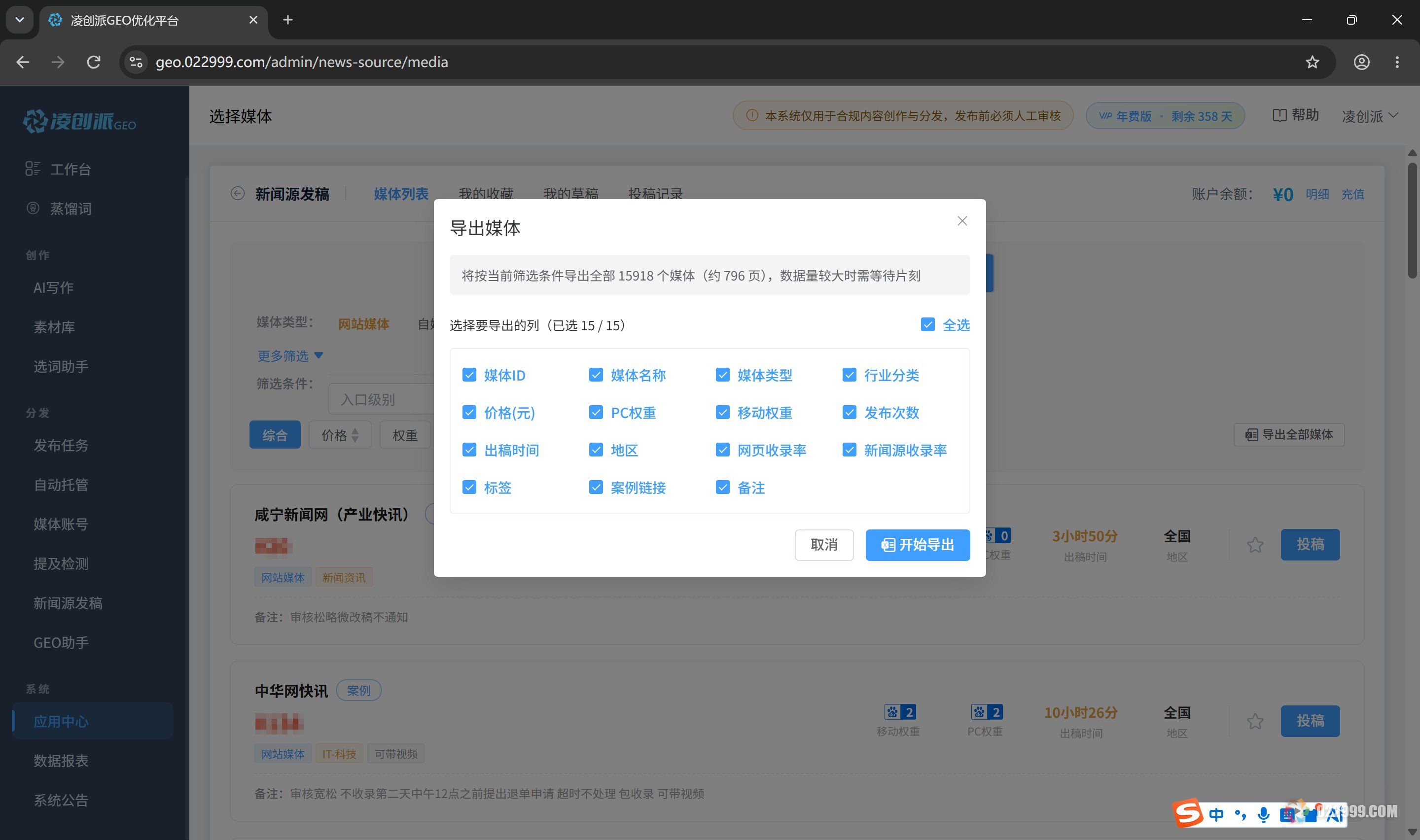Click the VIP 年费版 badge

pos(1165,115)
